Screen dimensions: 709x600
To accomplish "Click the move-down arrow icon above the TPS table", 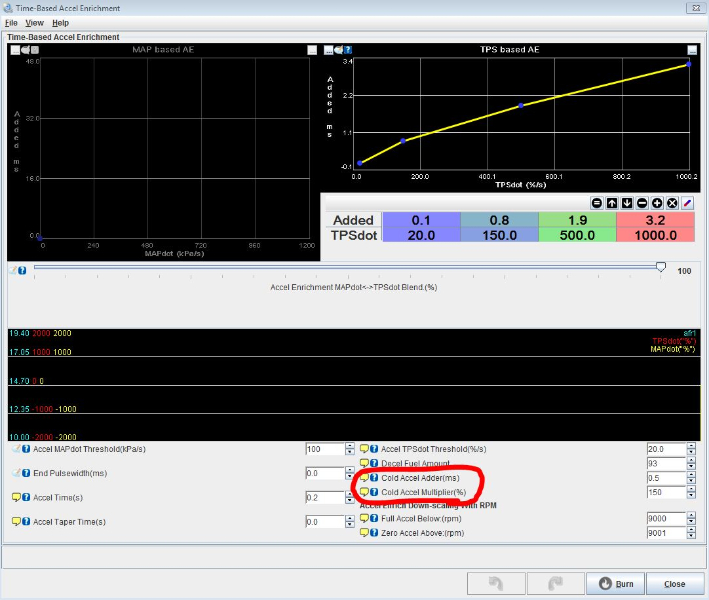I will pos(626,202).
